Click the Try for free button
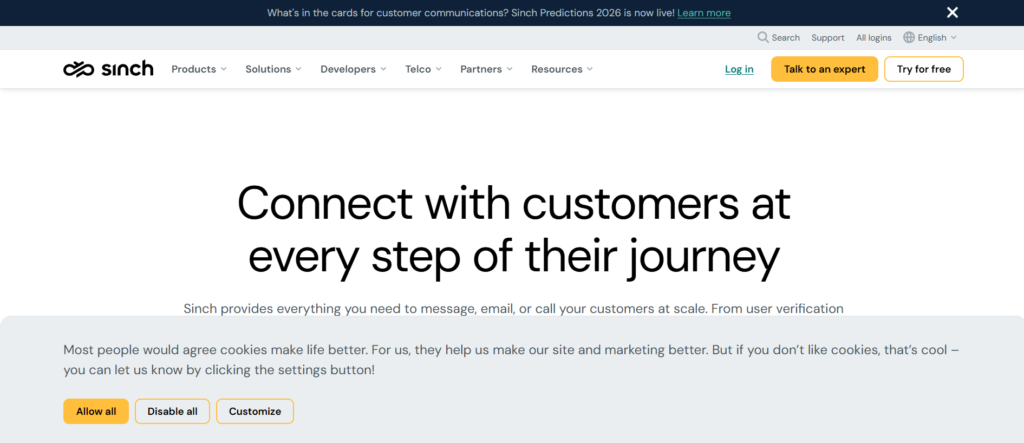The height and width of the screenshot is (443, 1024). 923,69
